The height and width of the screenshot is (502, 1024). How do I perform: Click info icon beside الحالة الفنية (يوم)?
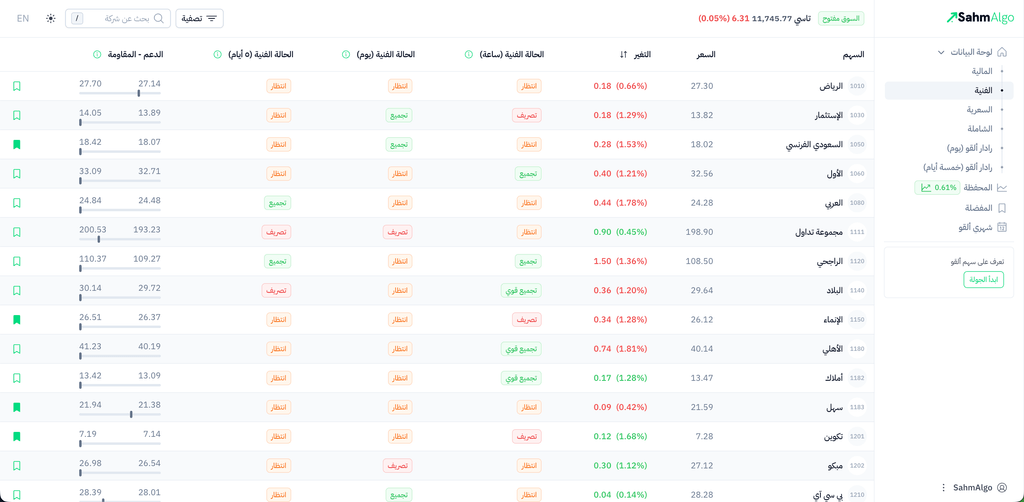pyautogui.click(x=346, y=55)
